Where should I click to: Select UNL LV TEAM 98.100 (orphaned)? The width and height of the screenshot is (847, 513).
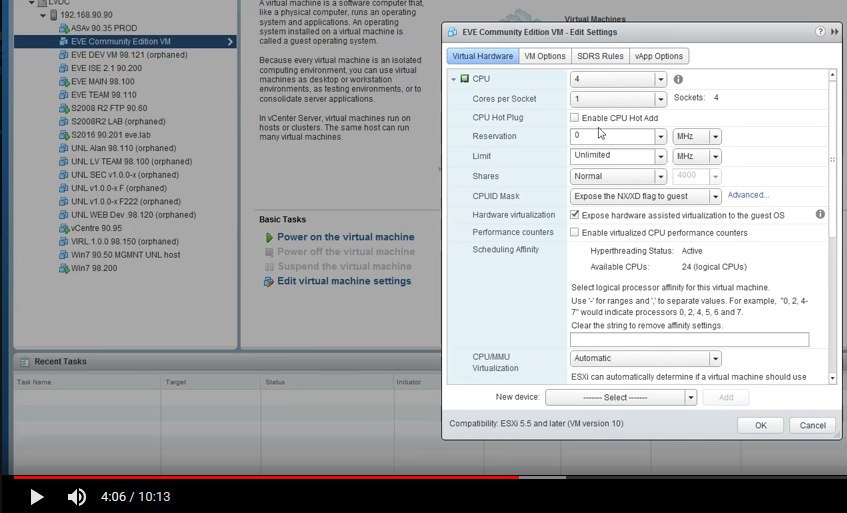coord(132,161)
